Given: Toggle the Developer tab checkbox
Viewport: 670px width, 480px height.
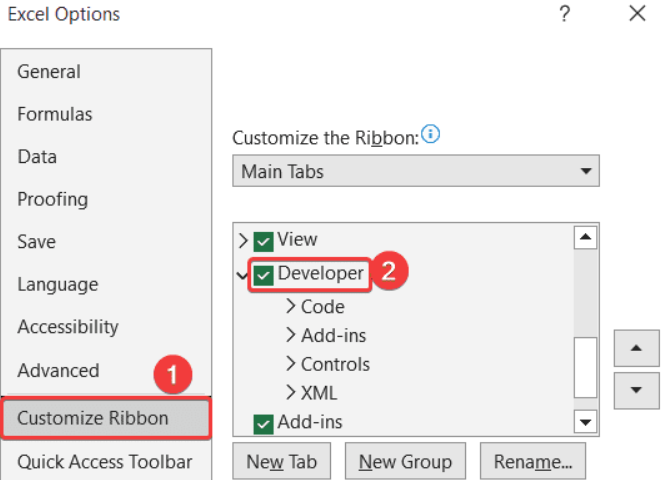Looking at the screenshot, I should [x=263, y=275].
